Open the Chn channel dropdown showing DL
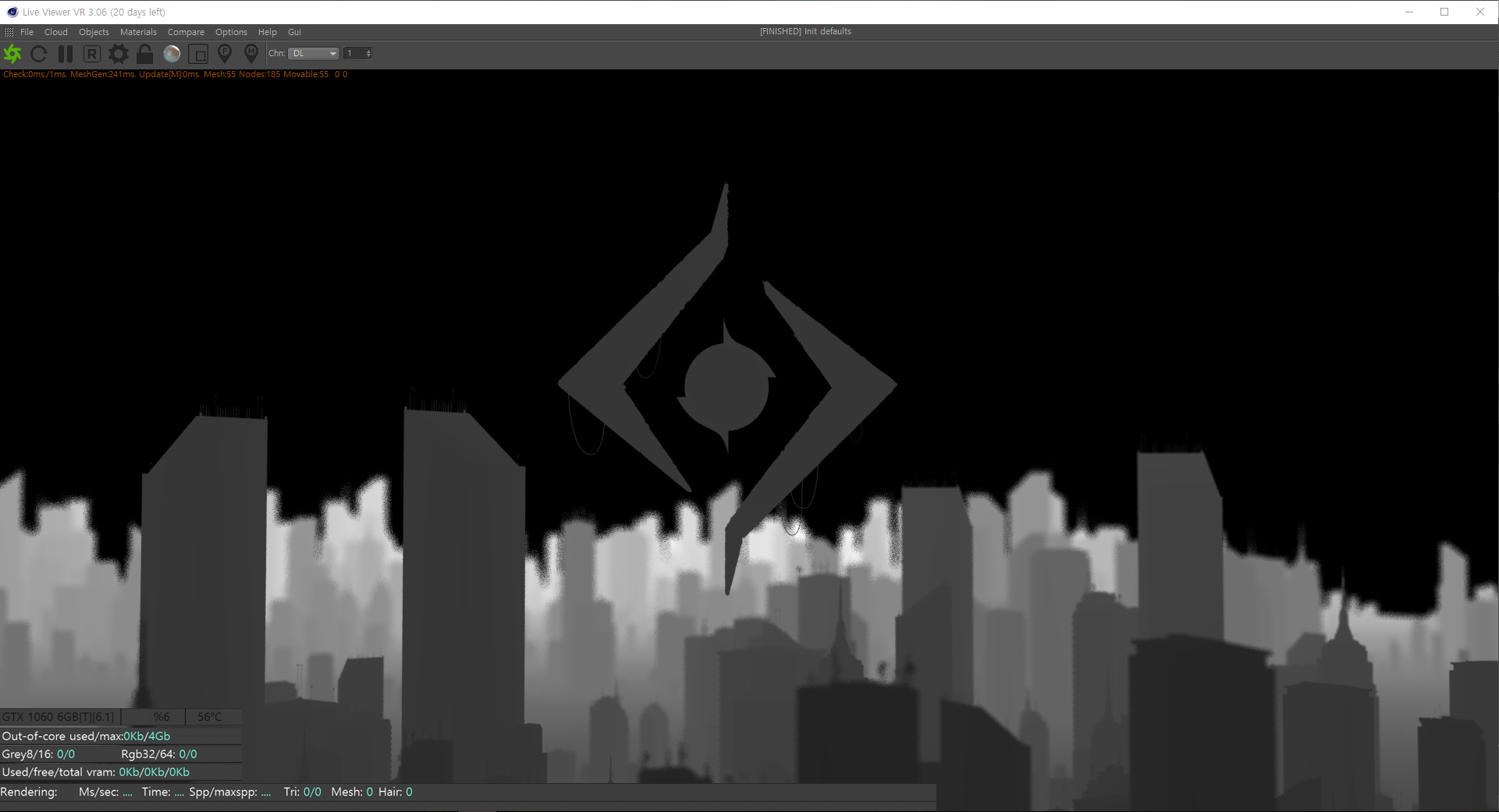1499x812 pixels. (313, 54)
